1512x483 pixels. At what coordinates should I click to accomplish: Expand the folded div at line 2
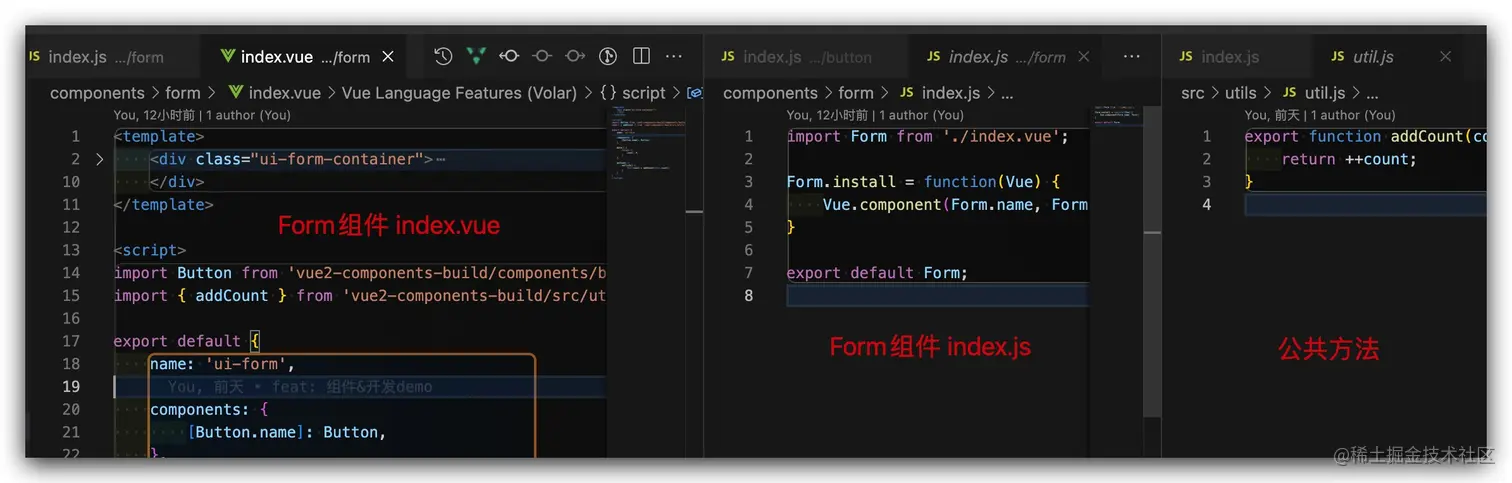pos(99,159)
